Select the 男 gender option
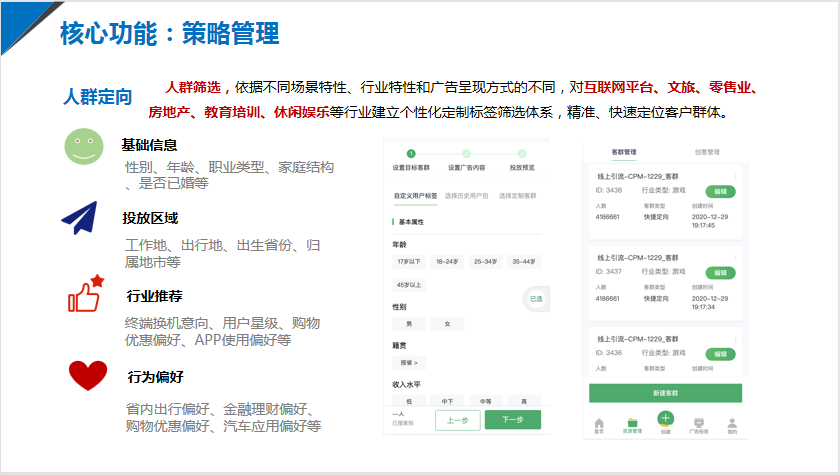Viewport: 840px width, 475px height. click(409, 324)
